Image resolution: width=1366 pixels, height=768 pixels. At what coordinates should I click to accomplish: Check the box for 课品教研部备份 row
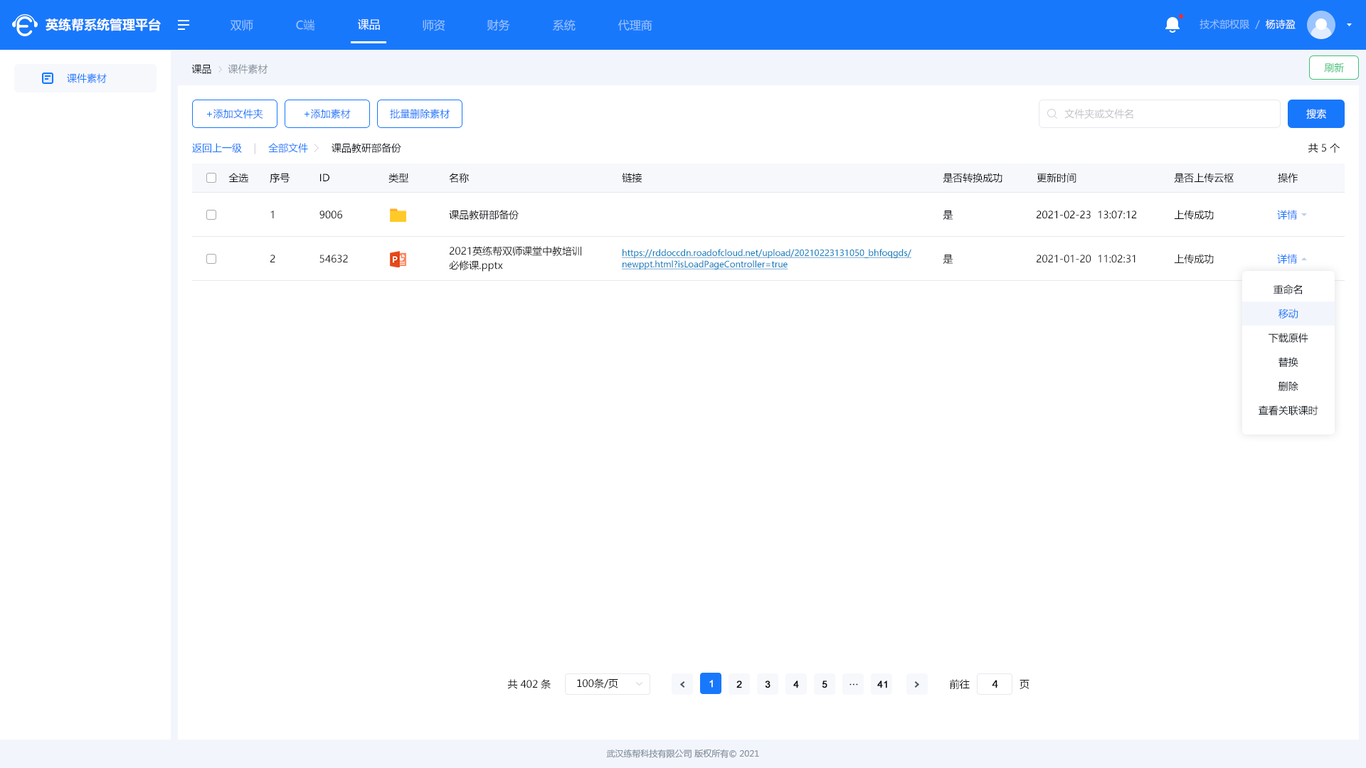tap(211, 215)
